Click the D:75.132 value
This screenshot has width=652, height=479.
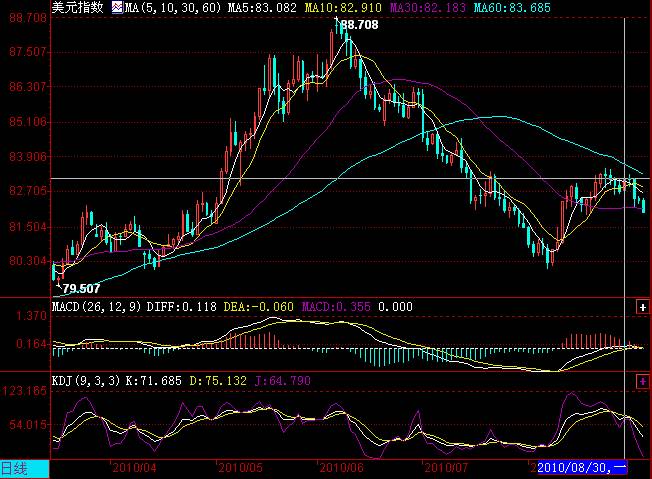[x=218, y=381]
